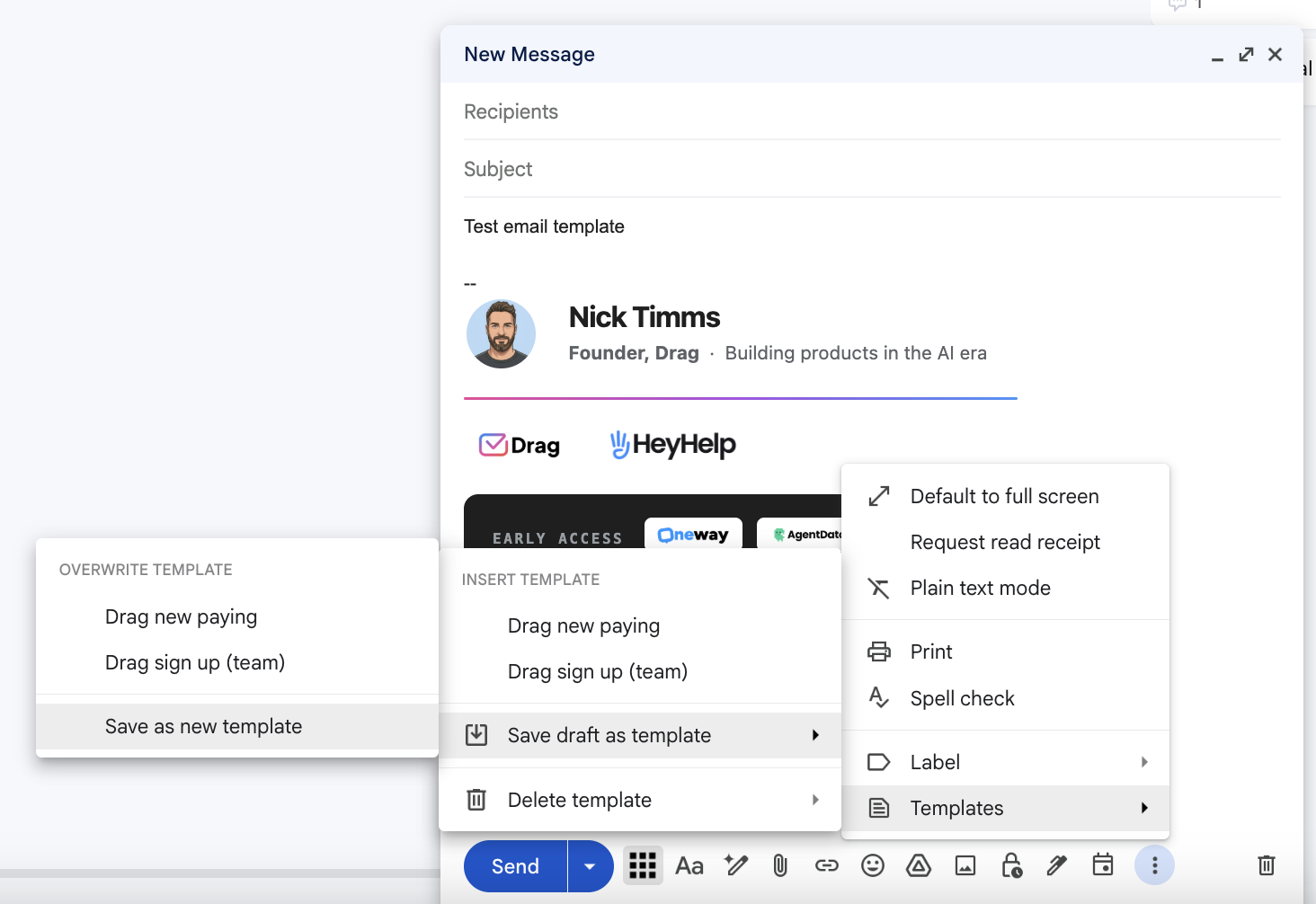Close the New Message window
This screenshot has width=1316, height=904.
(x=1275, y=55)
